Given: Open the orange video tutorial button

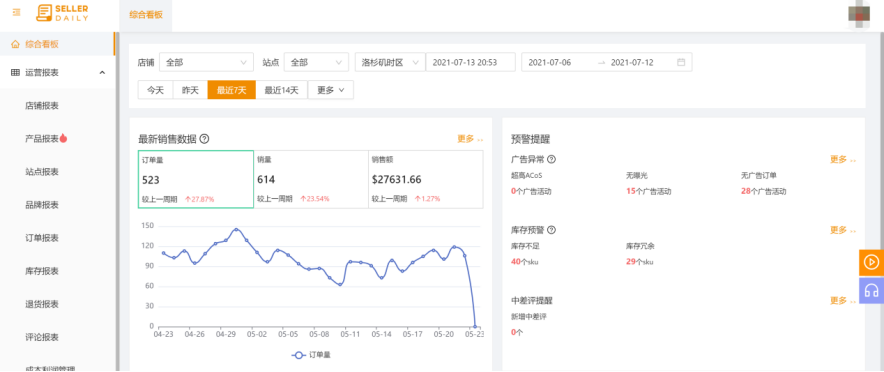Looking at the screenshot, I should 872,262.
